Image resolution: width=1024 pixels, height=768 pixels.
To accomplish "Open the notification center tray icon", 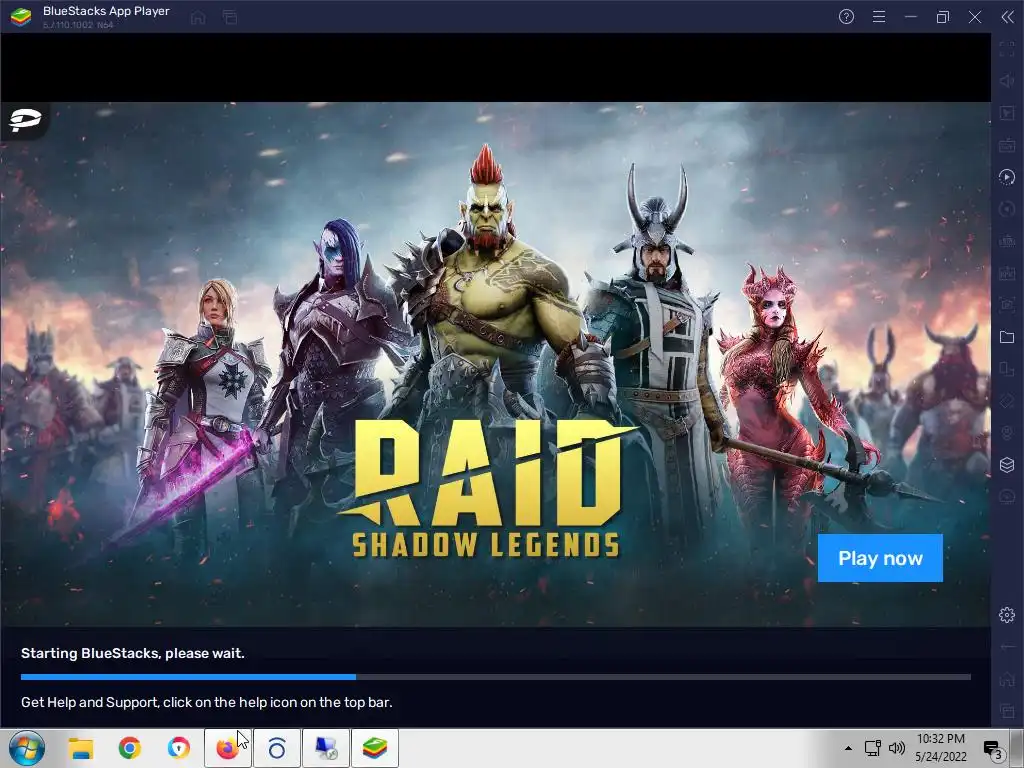I will (993, 749).
